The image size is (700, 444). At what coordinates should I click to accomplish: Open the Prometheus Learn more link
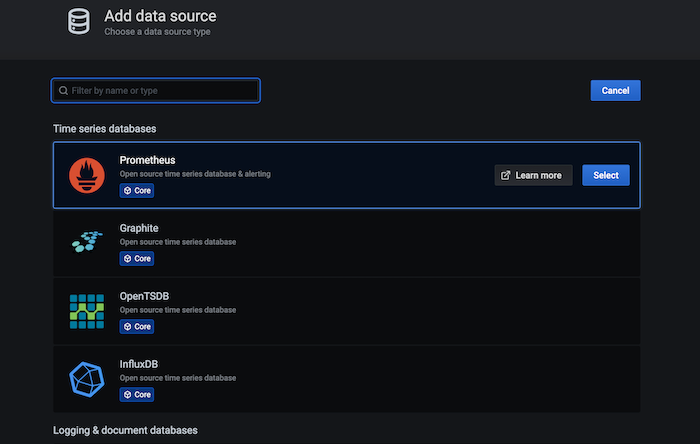533,175
